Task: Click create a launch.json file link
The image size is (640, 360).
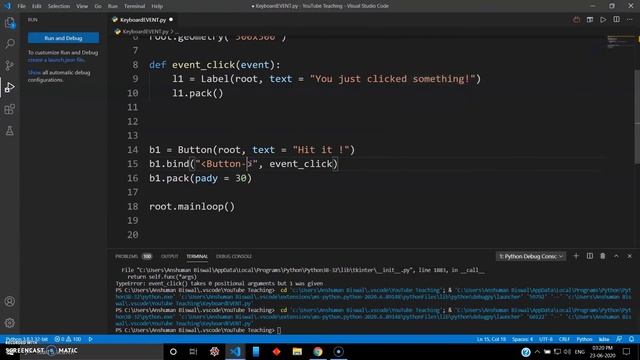Action: point(56,60)
